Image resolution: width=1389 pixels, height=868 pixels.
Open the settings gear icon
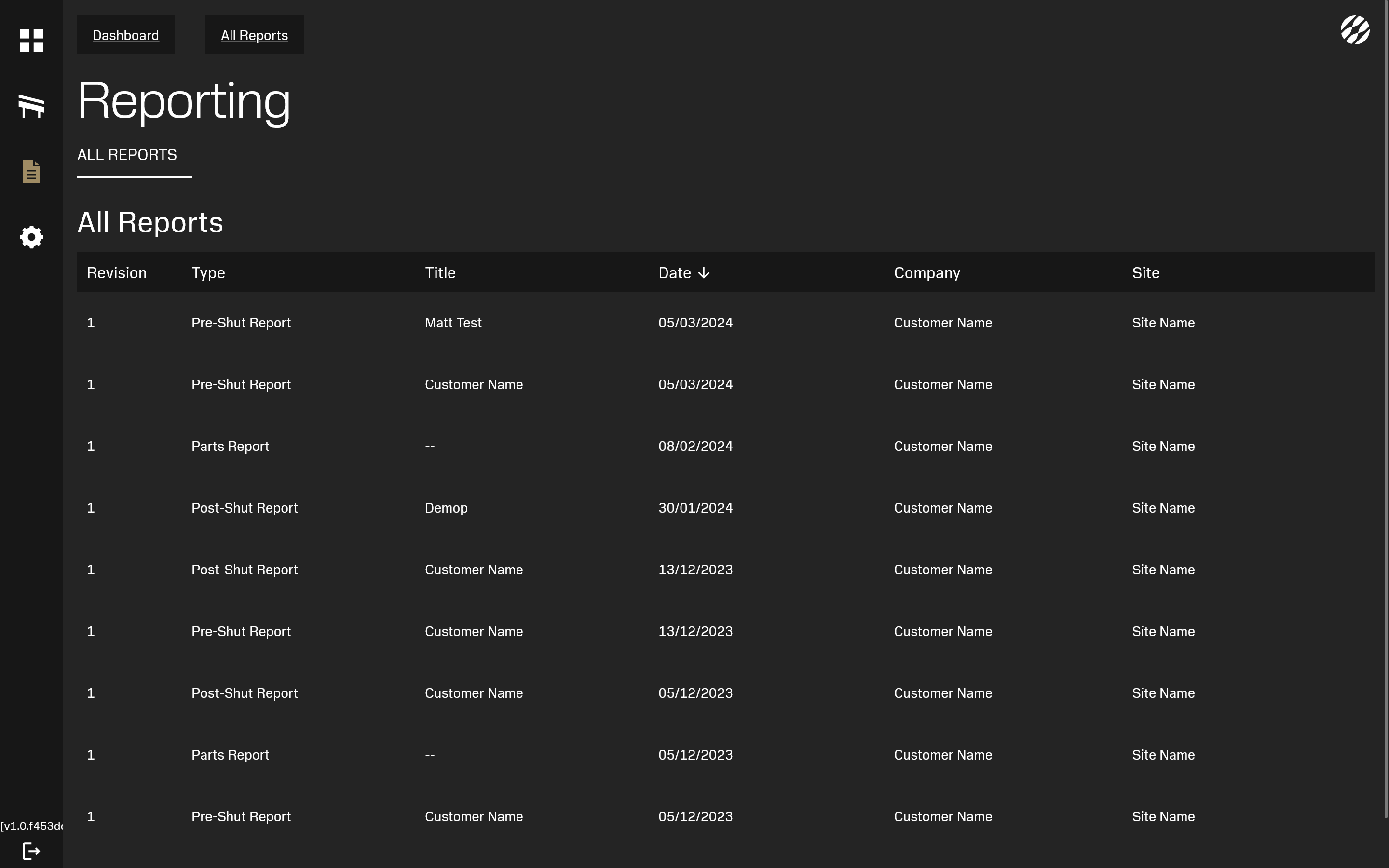point(31,237)
